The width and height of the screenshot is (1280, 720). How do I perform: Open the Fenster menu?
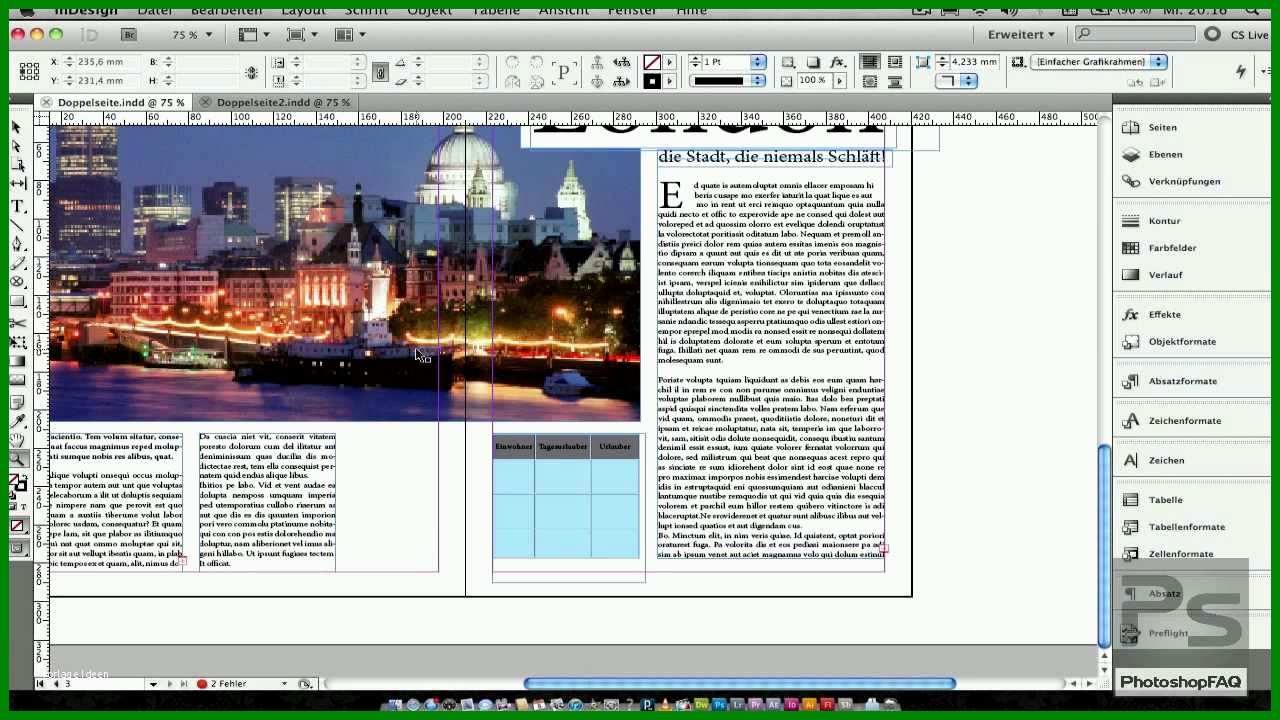tap(632, 10)
